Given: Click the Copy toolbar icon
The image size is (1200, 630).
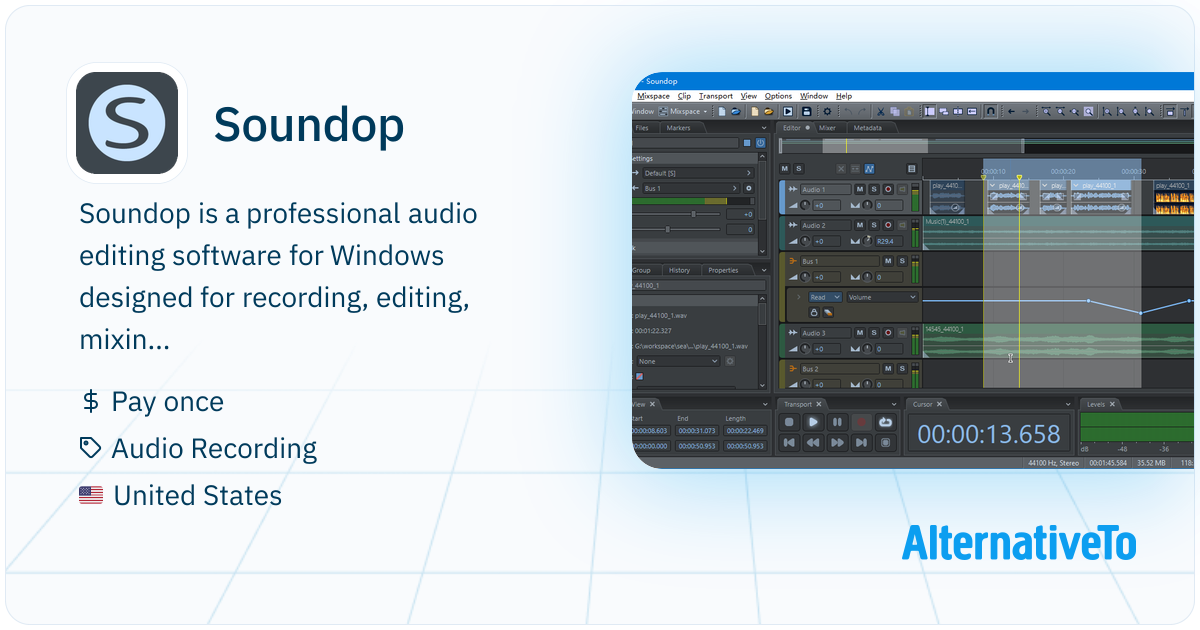Looking at the screenshot, I should pyautogui.click(x=895, y=112).
